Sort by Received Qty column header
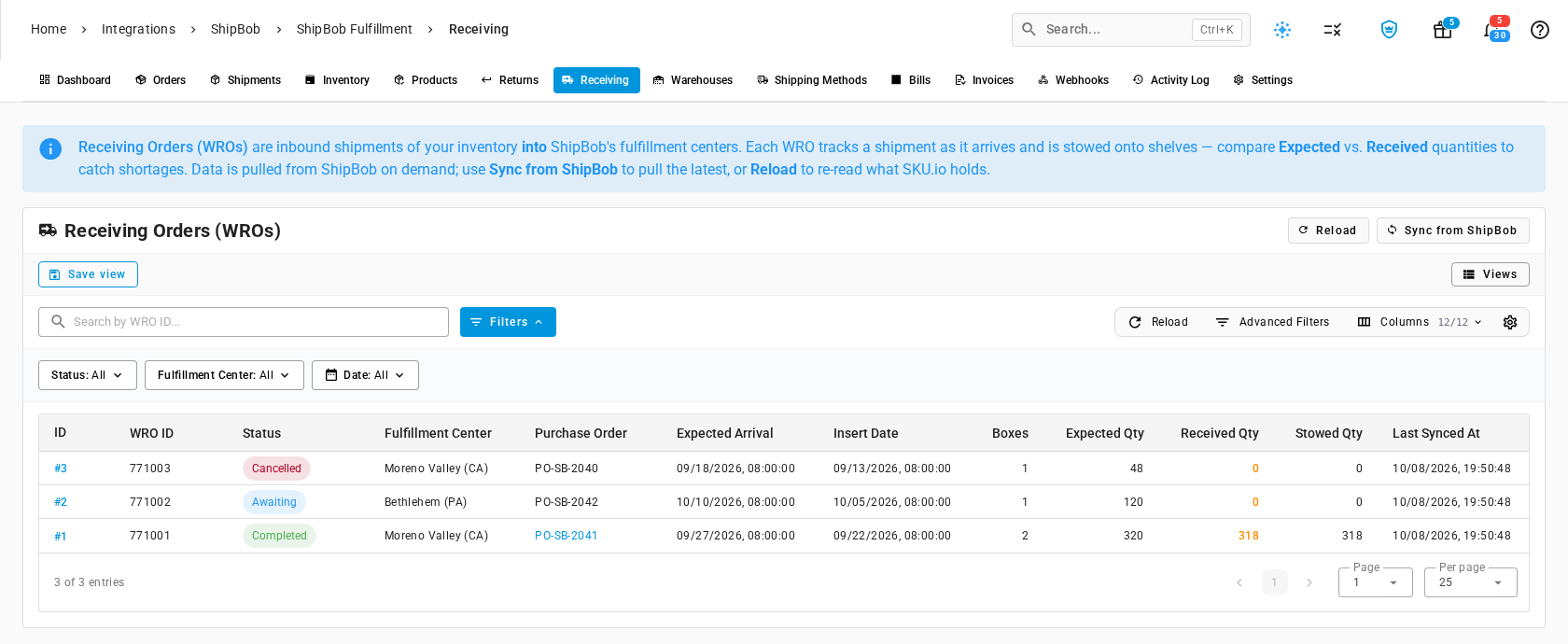The width and height of the screenshot is (1568, 644). point(1220,433)
